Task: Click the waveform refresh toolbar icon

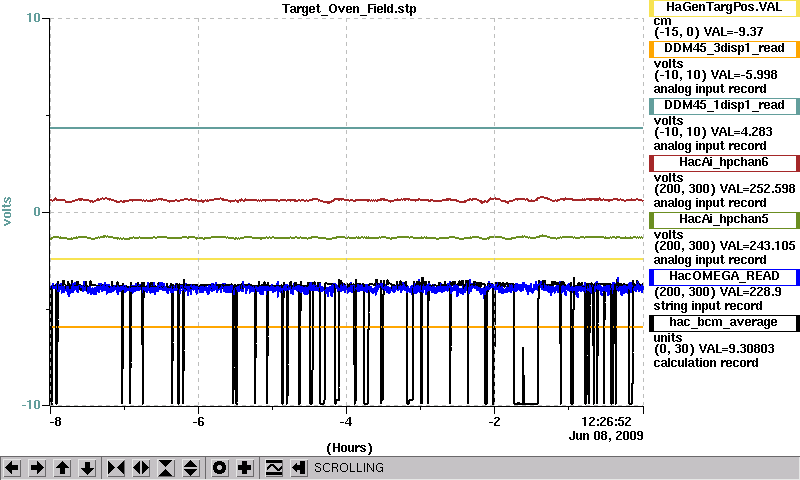Action: click(274, 468)
